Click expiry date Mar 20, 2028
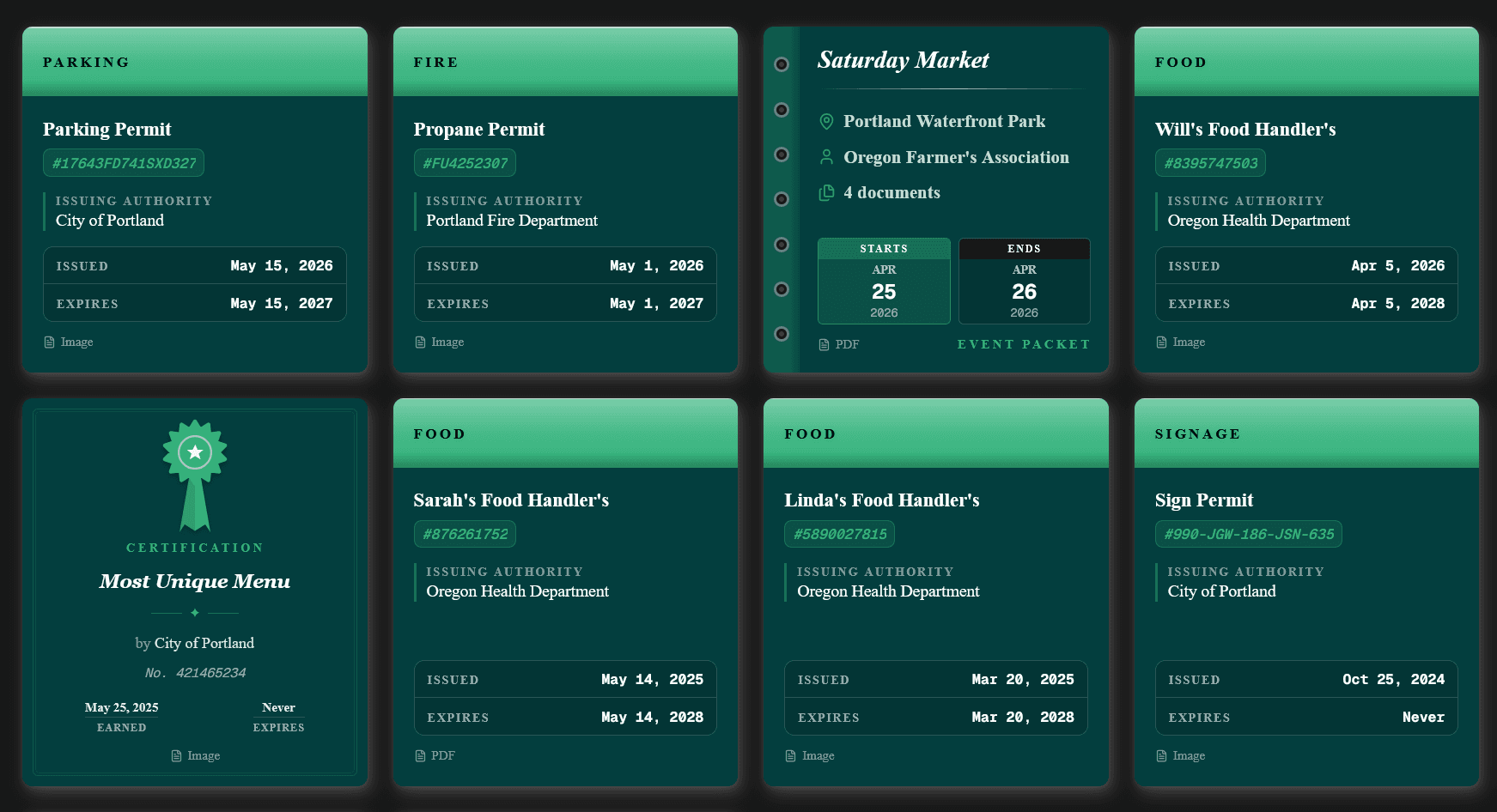 click(1023, 718)
